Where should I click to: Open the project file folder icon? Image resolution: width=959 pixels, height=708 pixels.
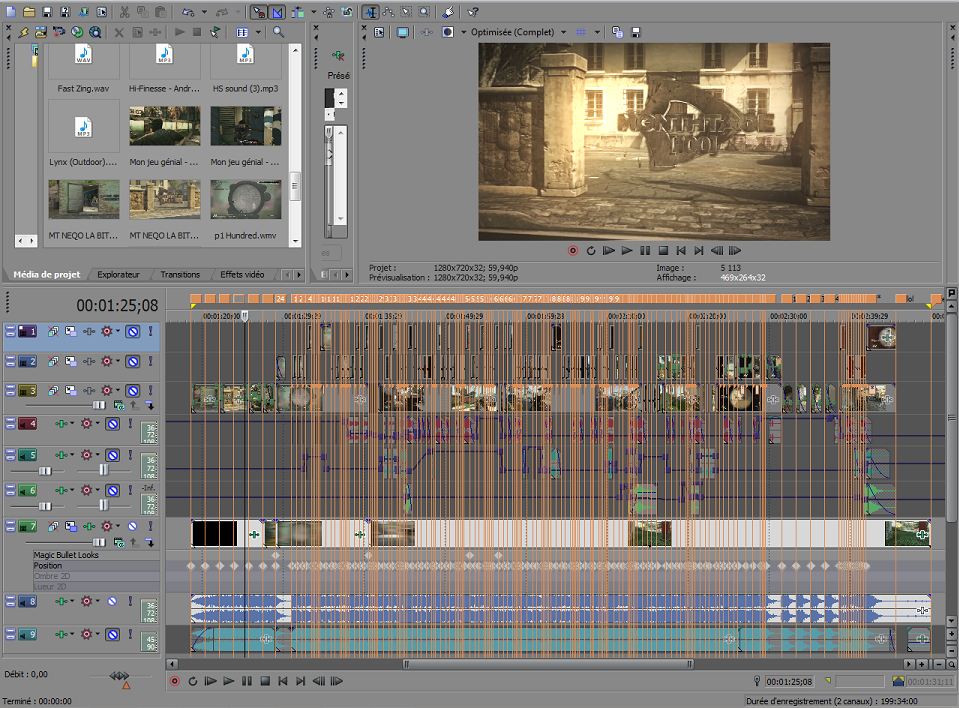29,13
